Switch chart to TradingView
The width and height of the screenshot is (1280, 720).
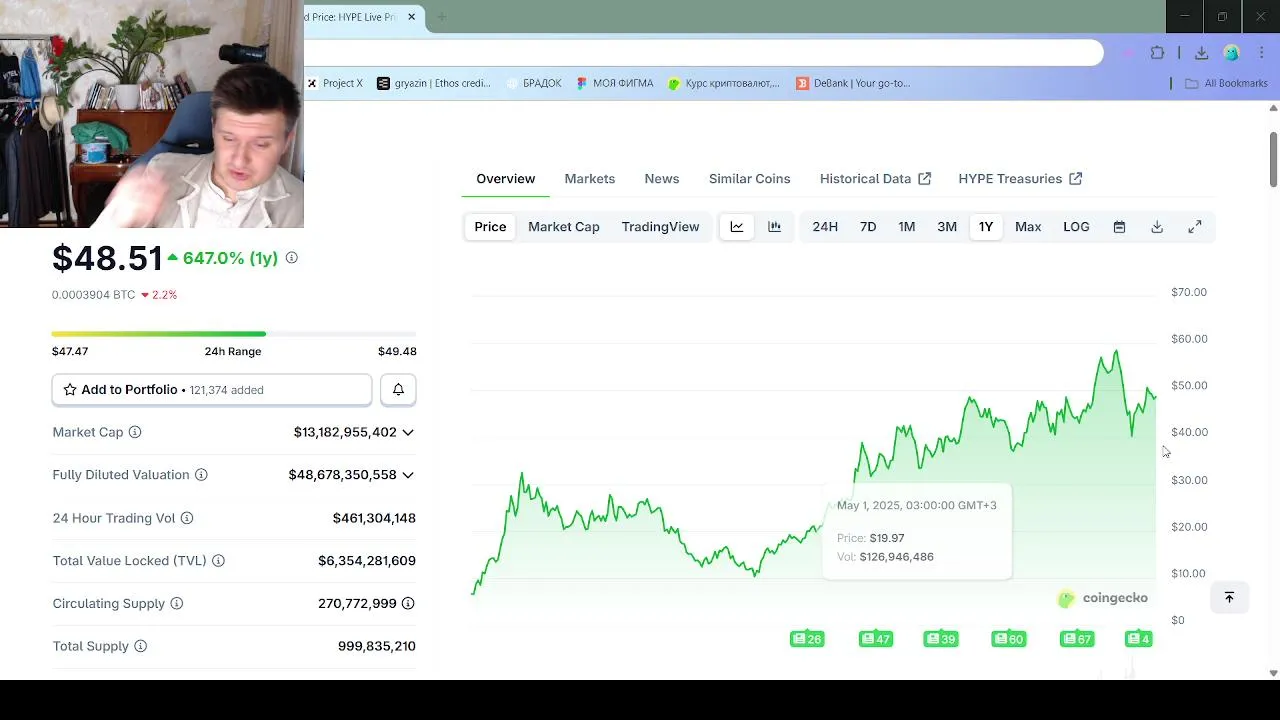click(660, 227)
